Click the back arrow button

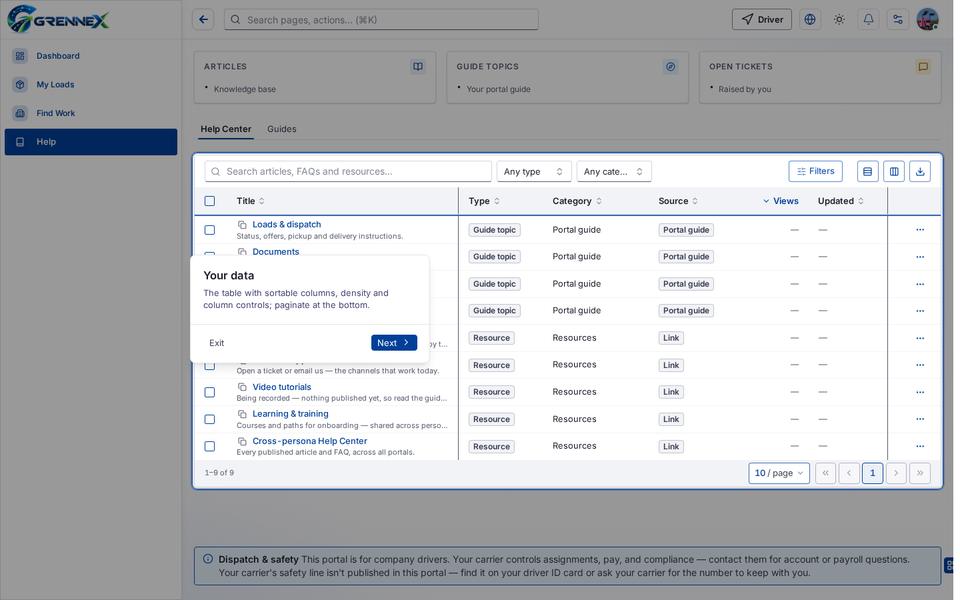(203, 20)
